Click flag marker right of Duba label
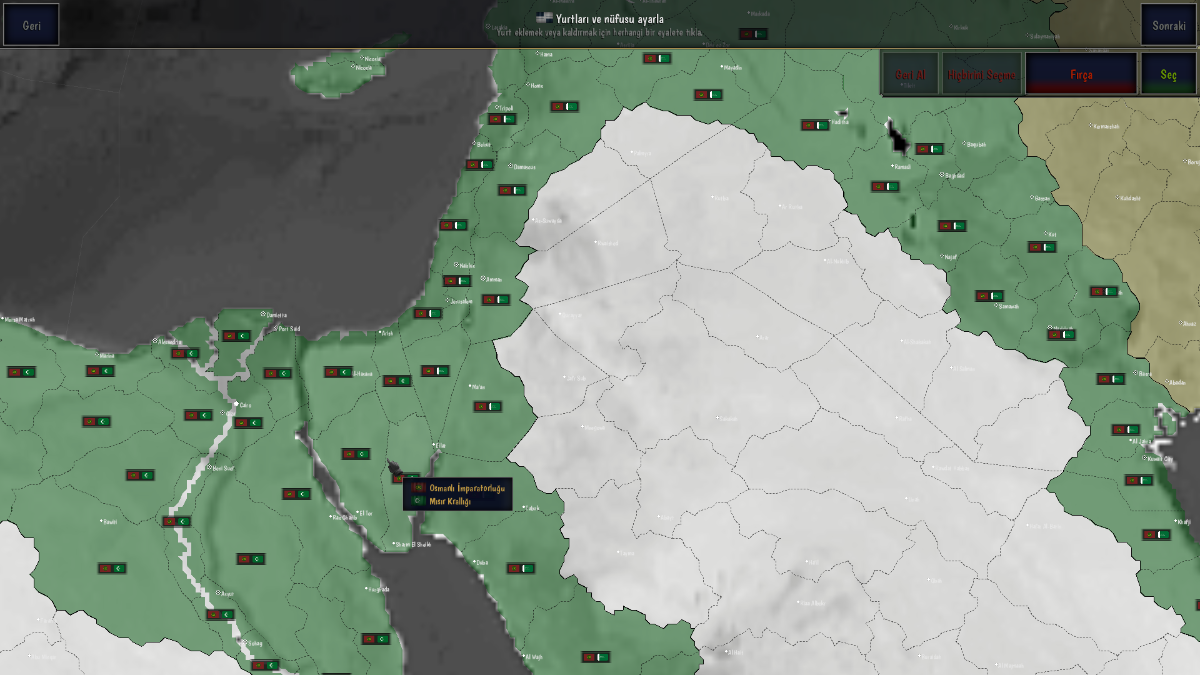 (520, 568)
